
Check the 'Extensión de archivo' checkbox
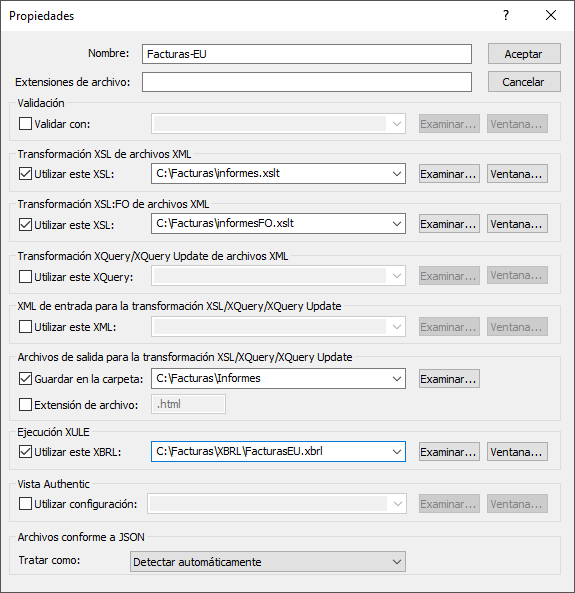(25, 405)
